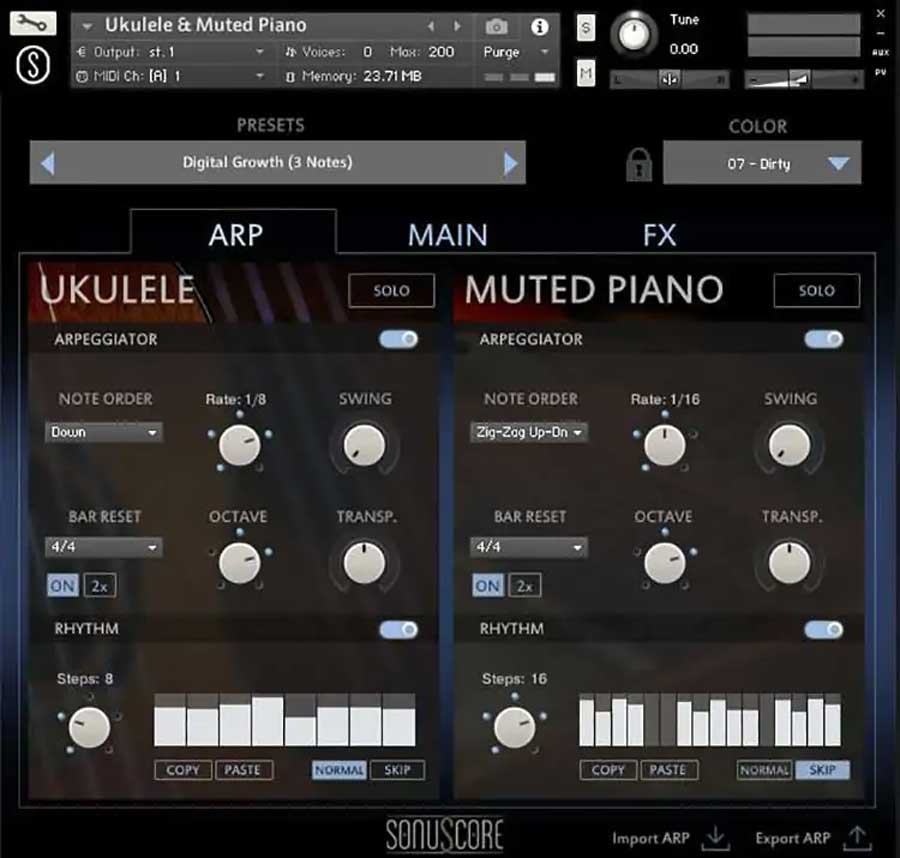
Task: Open Ukulele Bar Reset 4/4 dropdown
Action: (x=104, y=547)
